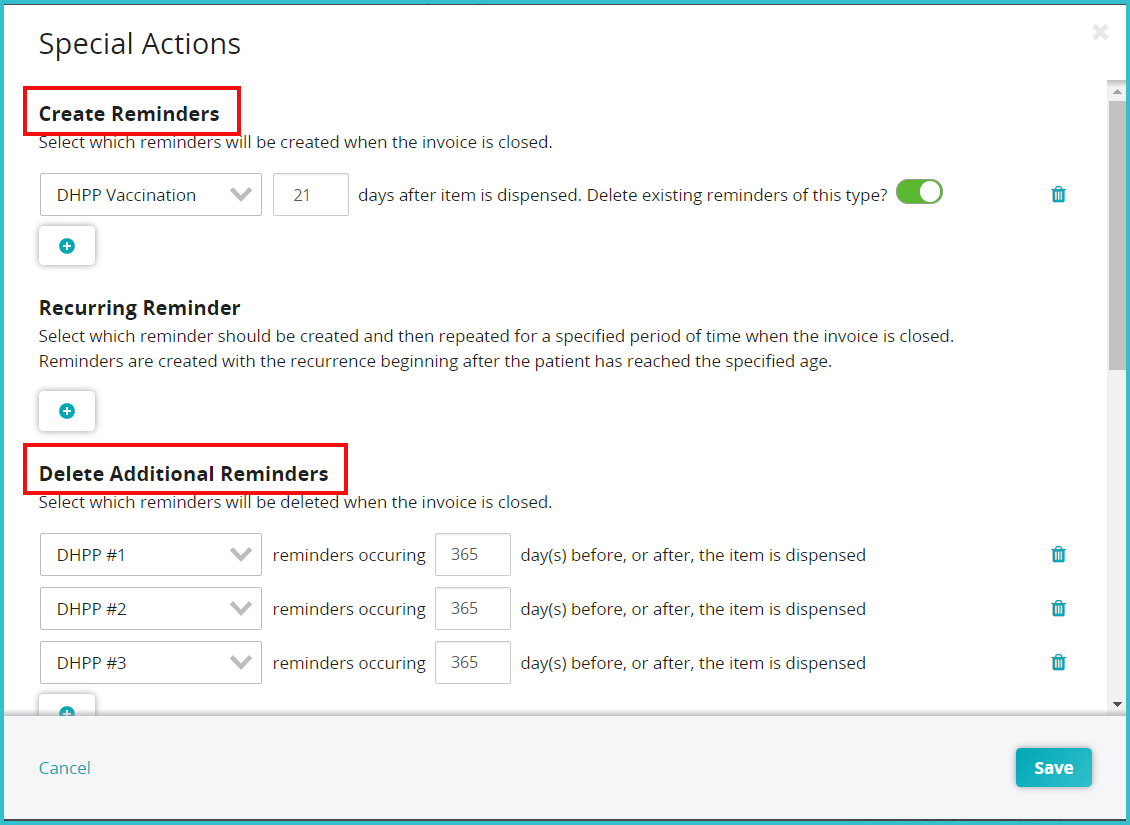Open the DHPP #3 reminder selector

click(150, 662)
